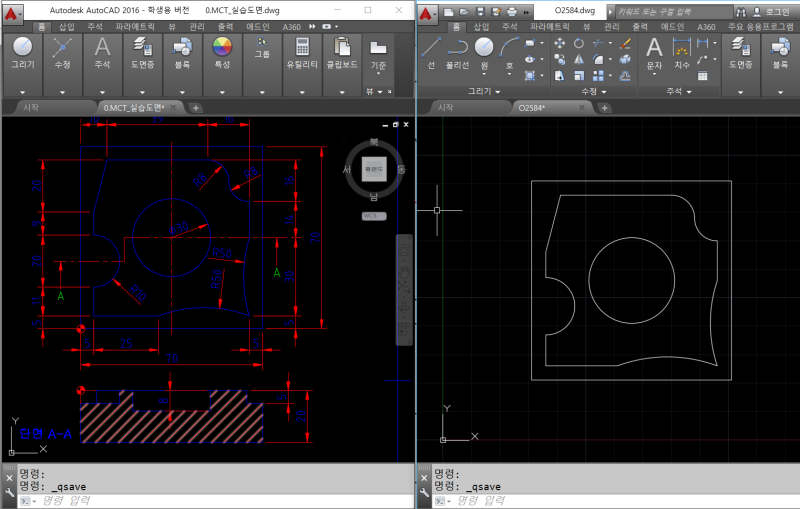Image resolution: width=800 pixels, height=509 pixels.
Task: Switch to the Insert ribbon tab in right window
Action: pyautogui.click(x=481, y=27)
